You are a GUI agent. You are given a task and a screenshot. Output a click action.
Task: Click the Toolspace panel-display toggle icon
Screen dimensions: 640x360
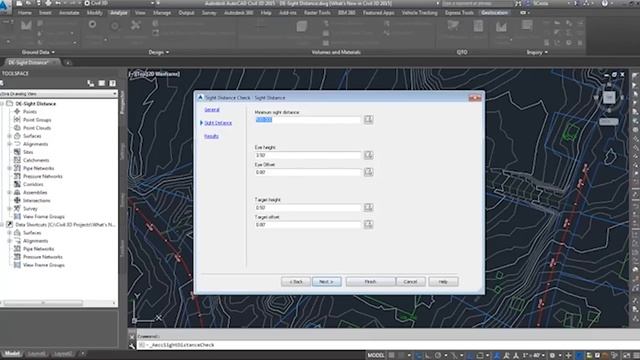coord(102,83)
